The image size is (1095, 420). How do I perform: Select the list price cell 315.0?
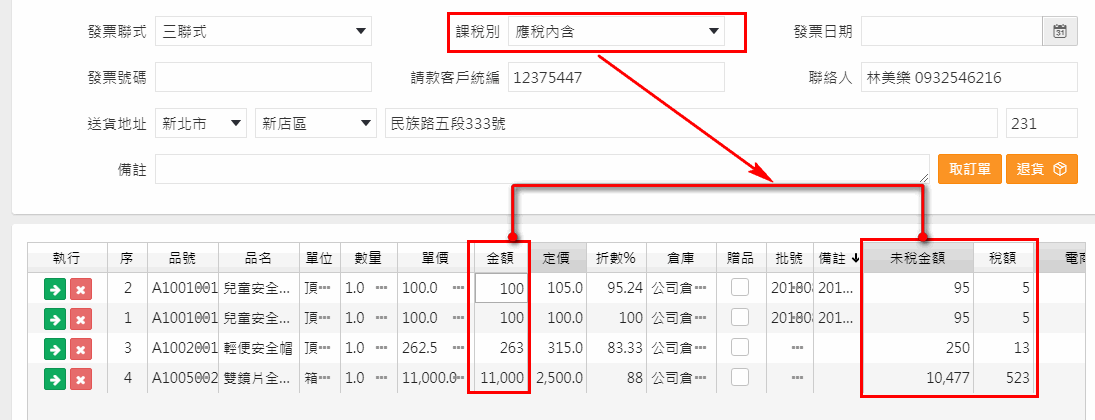(x=558, y=348)
